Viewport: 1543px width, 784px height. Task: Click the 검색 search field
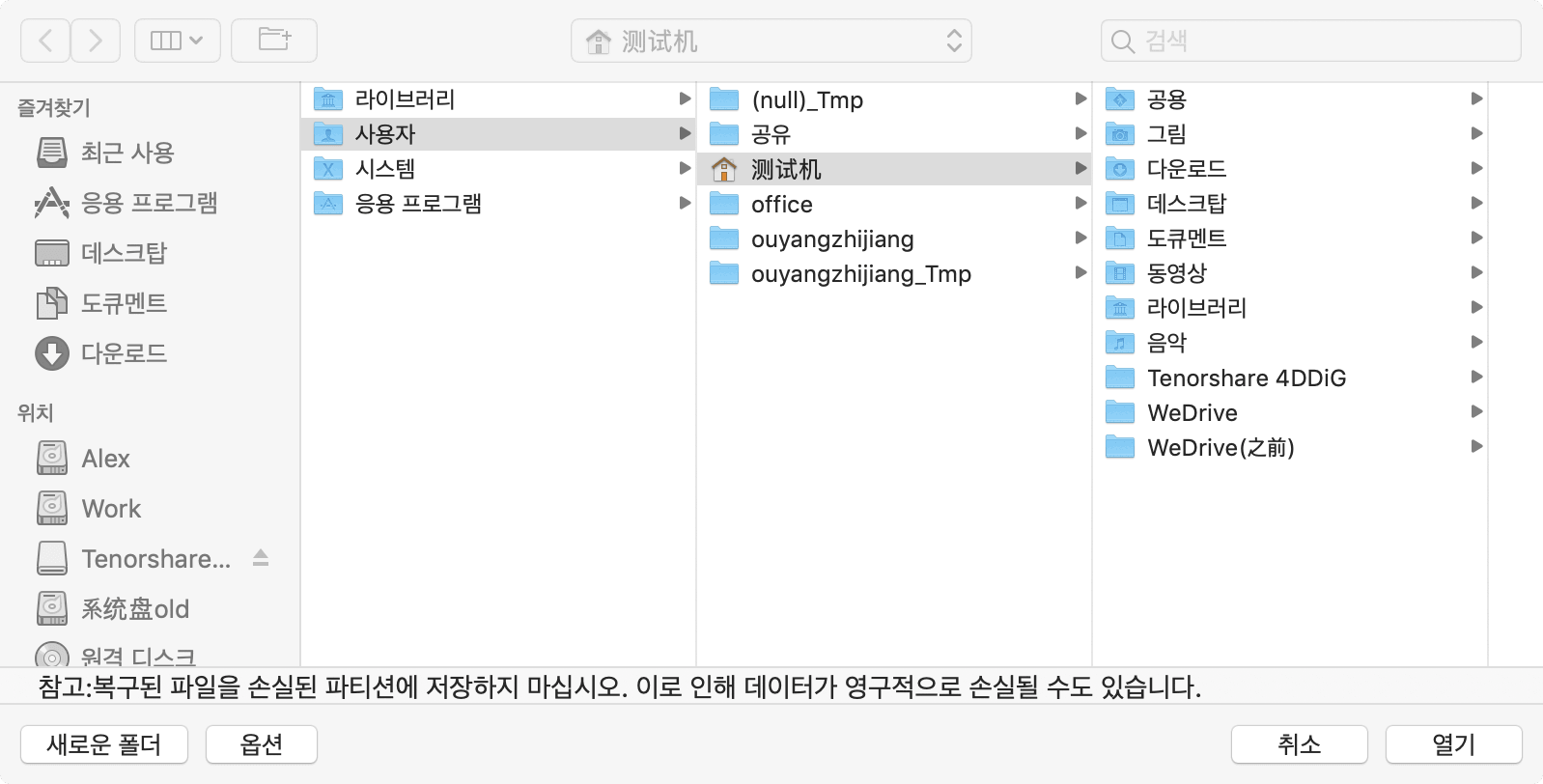pyautogui.click(x=1311, y=41)
